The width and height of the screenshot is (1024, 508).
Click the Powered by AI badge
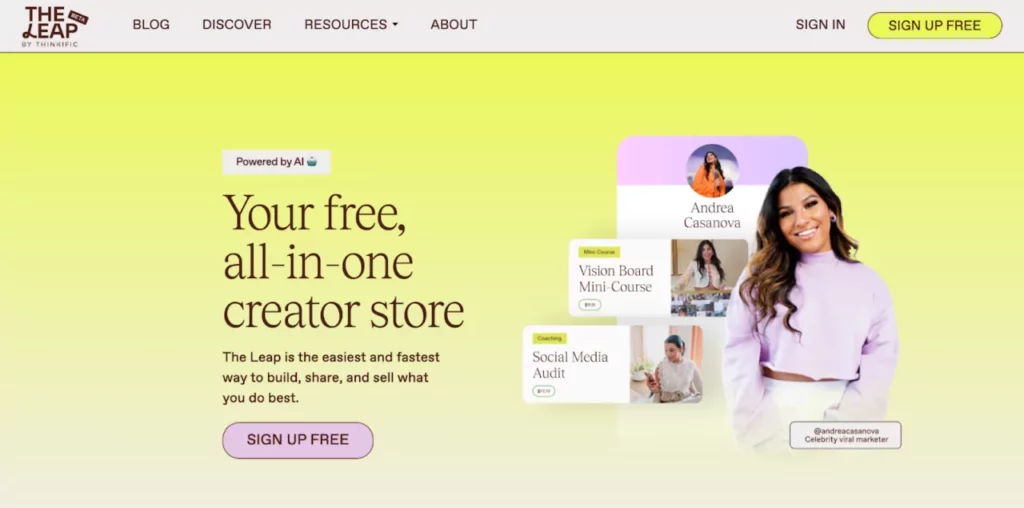[276, 162]
